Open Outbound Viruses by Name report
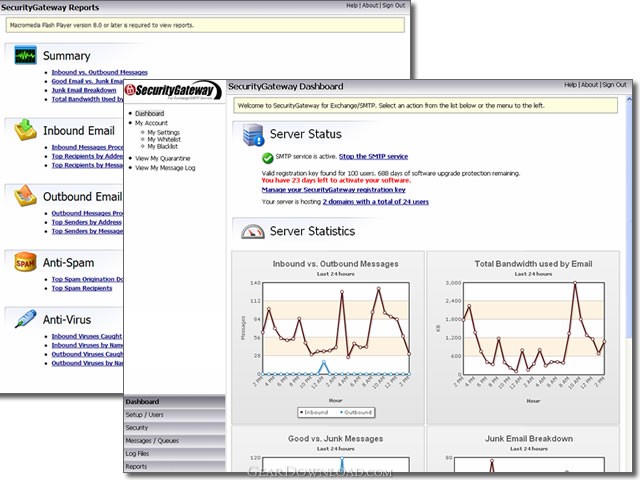Screen dimensions: 640x480 (87, 363)
